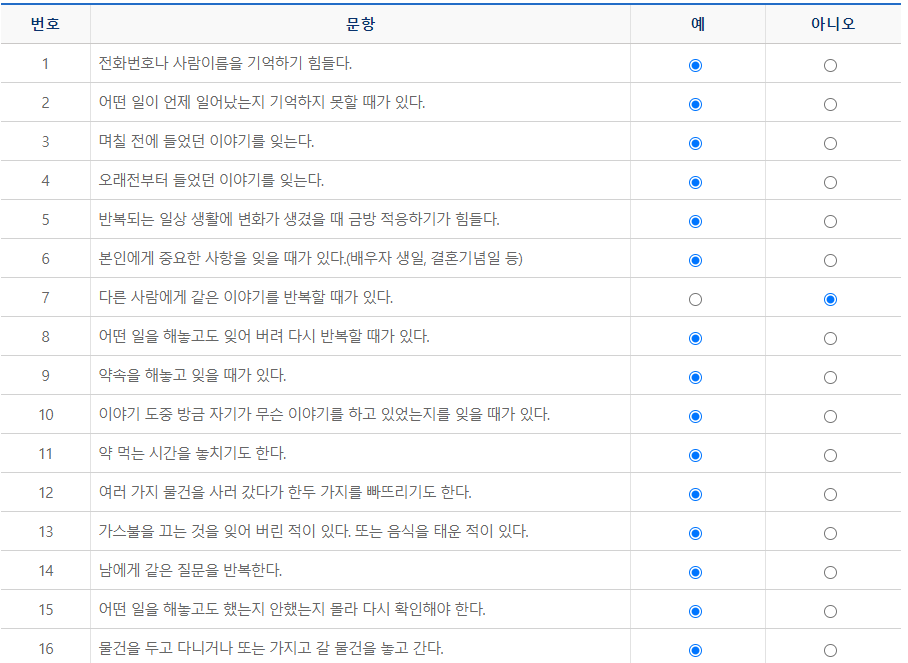The width and height of the screenshot is (908, 663).
Task: Click the 문항 column header
Action: click(x=360, y=24)
